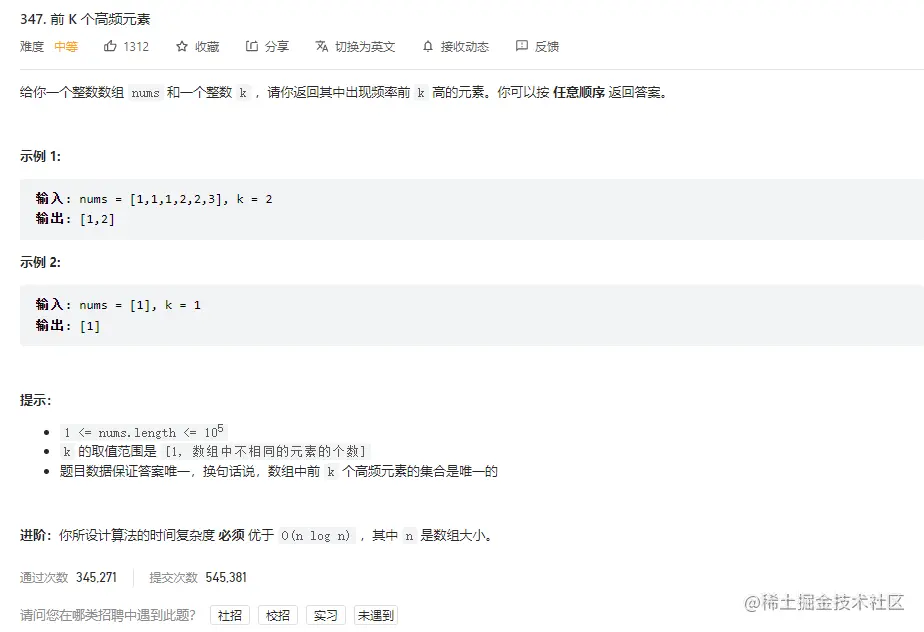Screen dimensions: 924x632
Task: Click the 分享 text link
Action: click(x=277, y=47)
